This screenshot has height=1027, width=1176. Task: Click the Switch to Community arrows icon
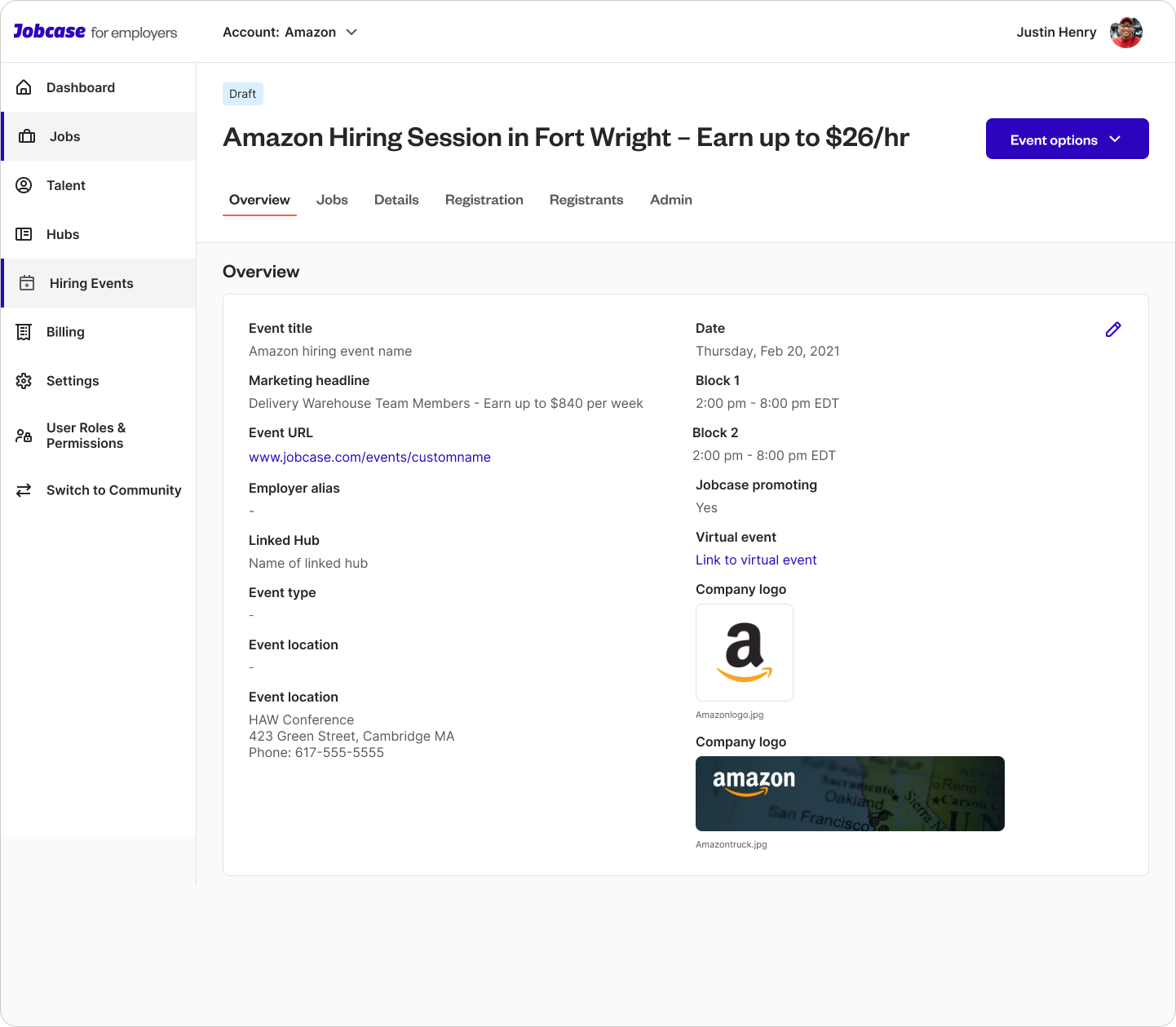click(x=24, y=490)
